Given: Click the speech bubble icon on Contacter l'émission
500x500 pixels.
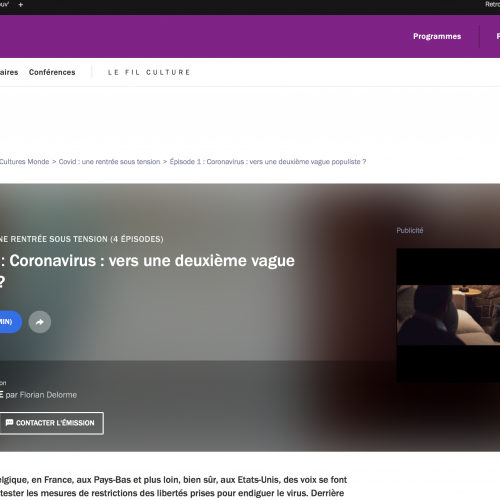Looking at the screenshot, I should (9, 423).
